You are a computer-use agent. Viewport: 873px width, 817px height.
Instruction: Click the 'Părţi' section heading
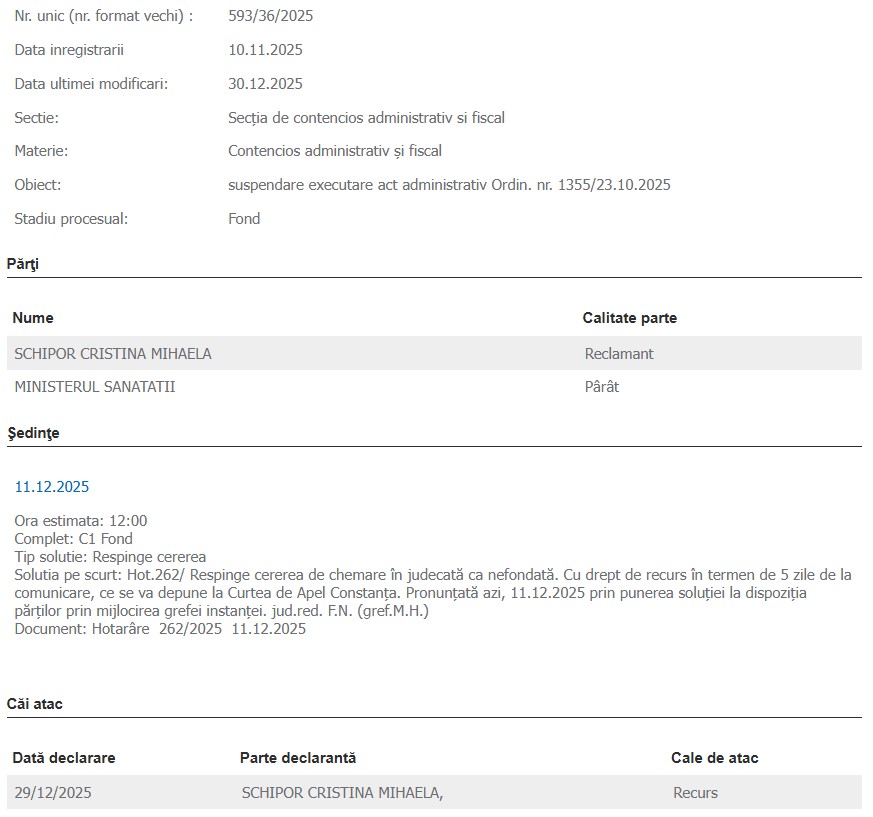pyautogui.click(x=23, y=264)
